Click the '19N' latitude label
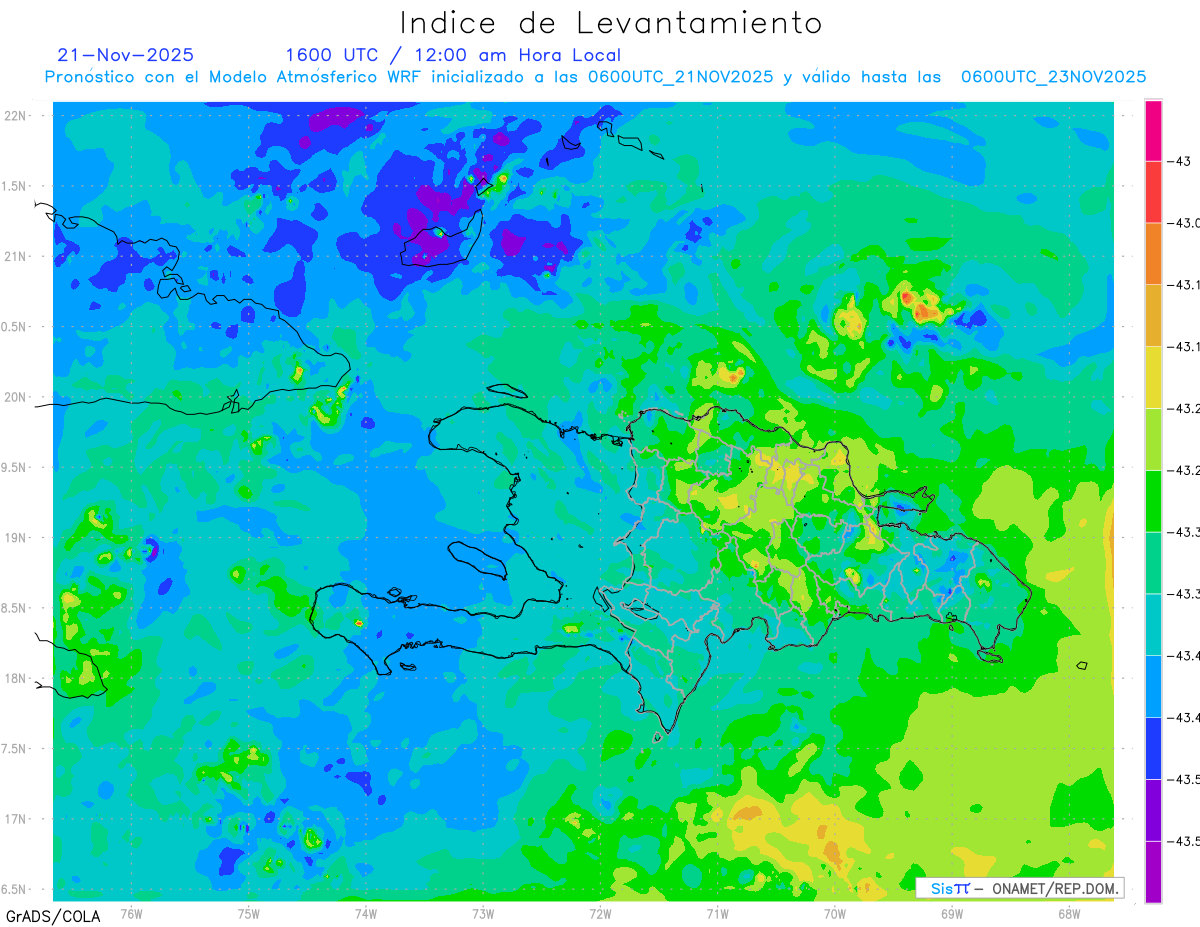This screenshot has width=1200, height=927. point(16,538)
